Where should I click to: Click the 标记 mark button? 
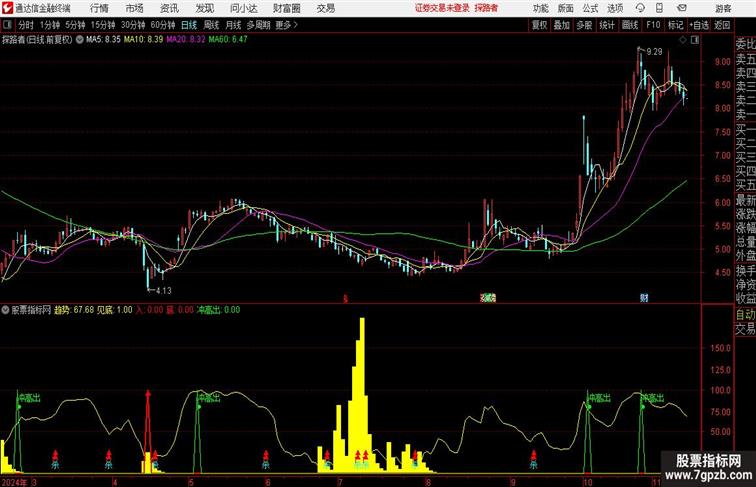pyautogui.click(x=675, y=25)
